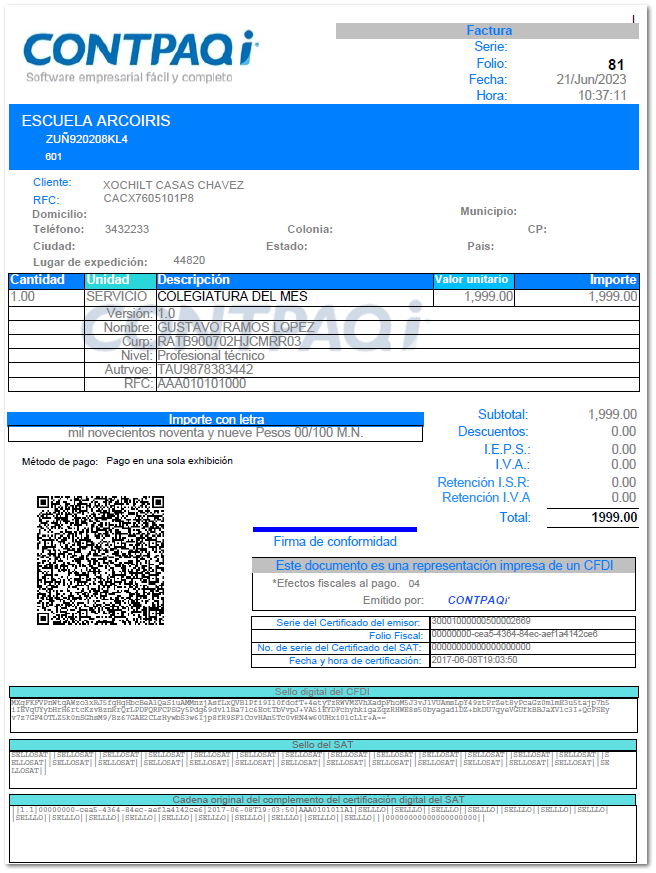Click the 'Cadena original' section header
Image resolution: width=656 pixels, height=873 pixels.
[x=322, y=800]
